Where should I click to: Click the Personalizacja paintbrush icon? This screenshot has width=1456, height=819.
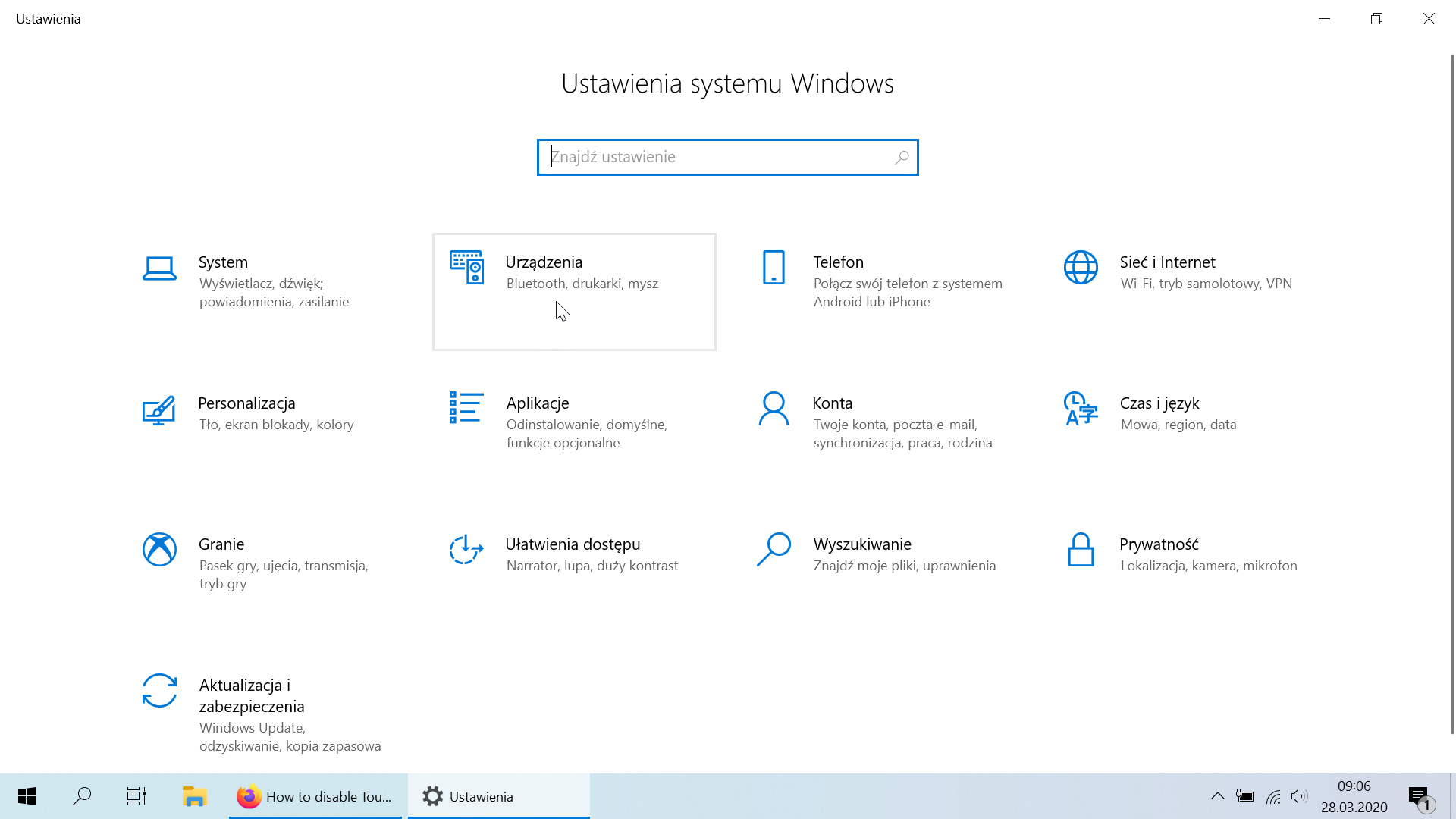point(159,409)
